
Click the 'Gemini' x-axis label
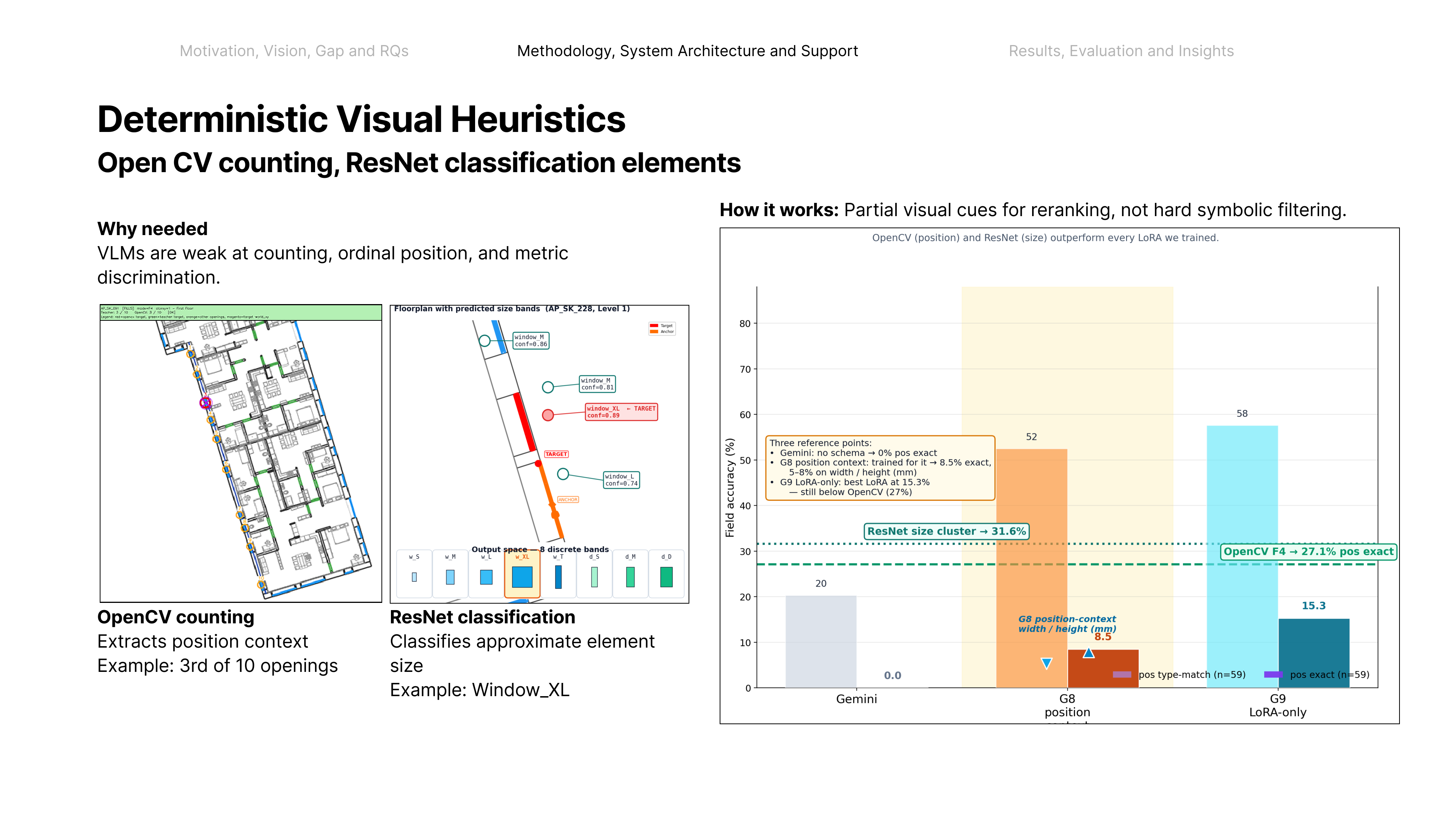click(856, 699)
